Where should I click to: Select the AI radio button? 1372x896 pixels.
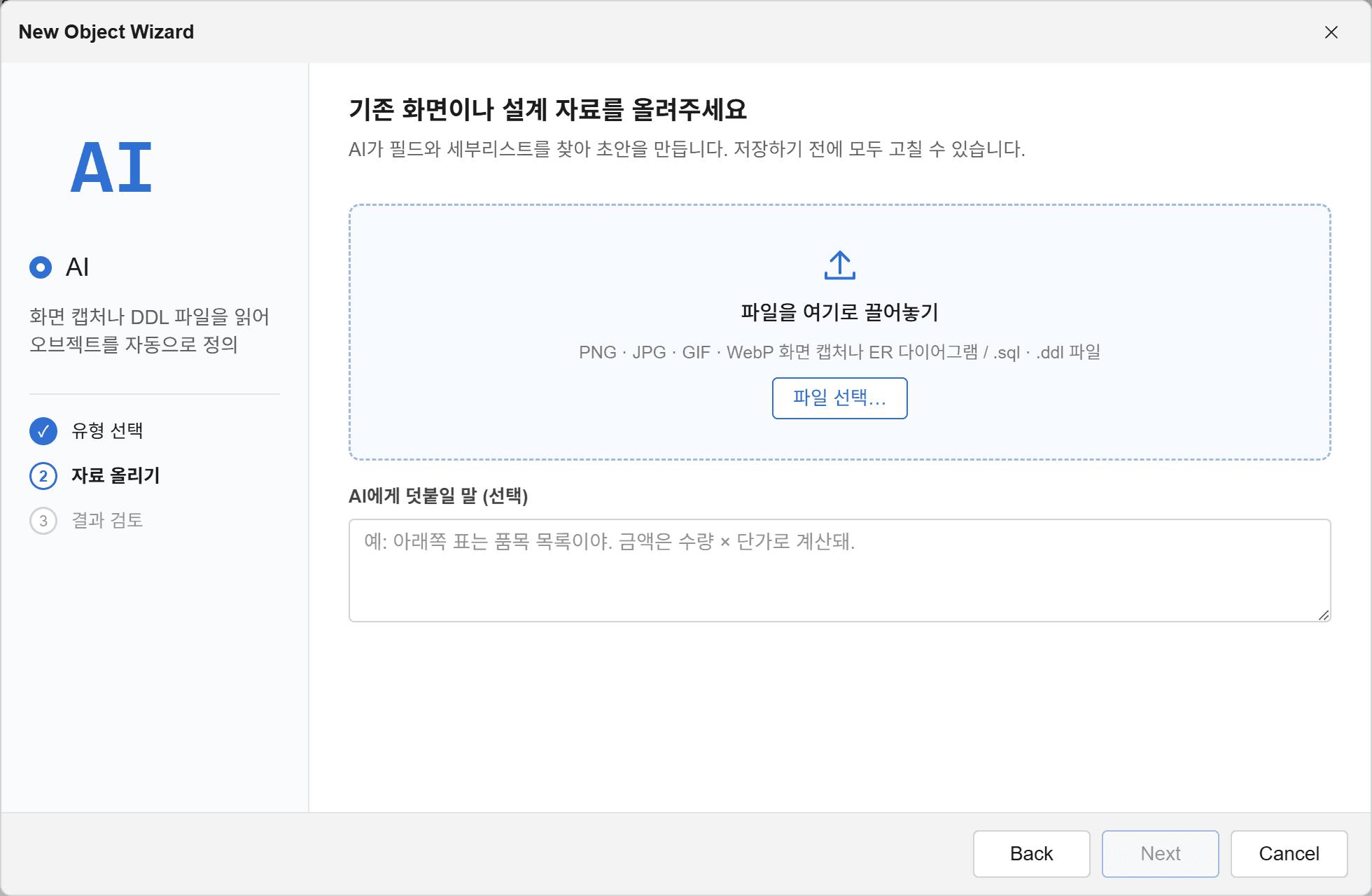(41, 267)
